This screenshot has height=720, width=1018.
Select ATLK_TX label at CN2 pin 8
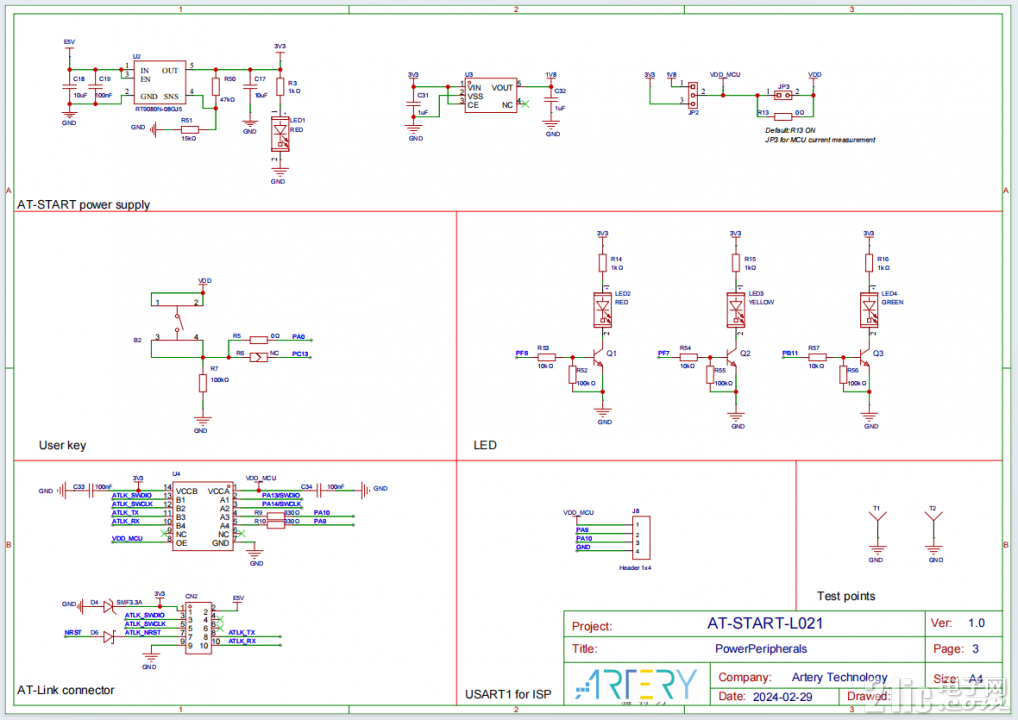click(242, 632)
